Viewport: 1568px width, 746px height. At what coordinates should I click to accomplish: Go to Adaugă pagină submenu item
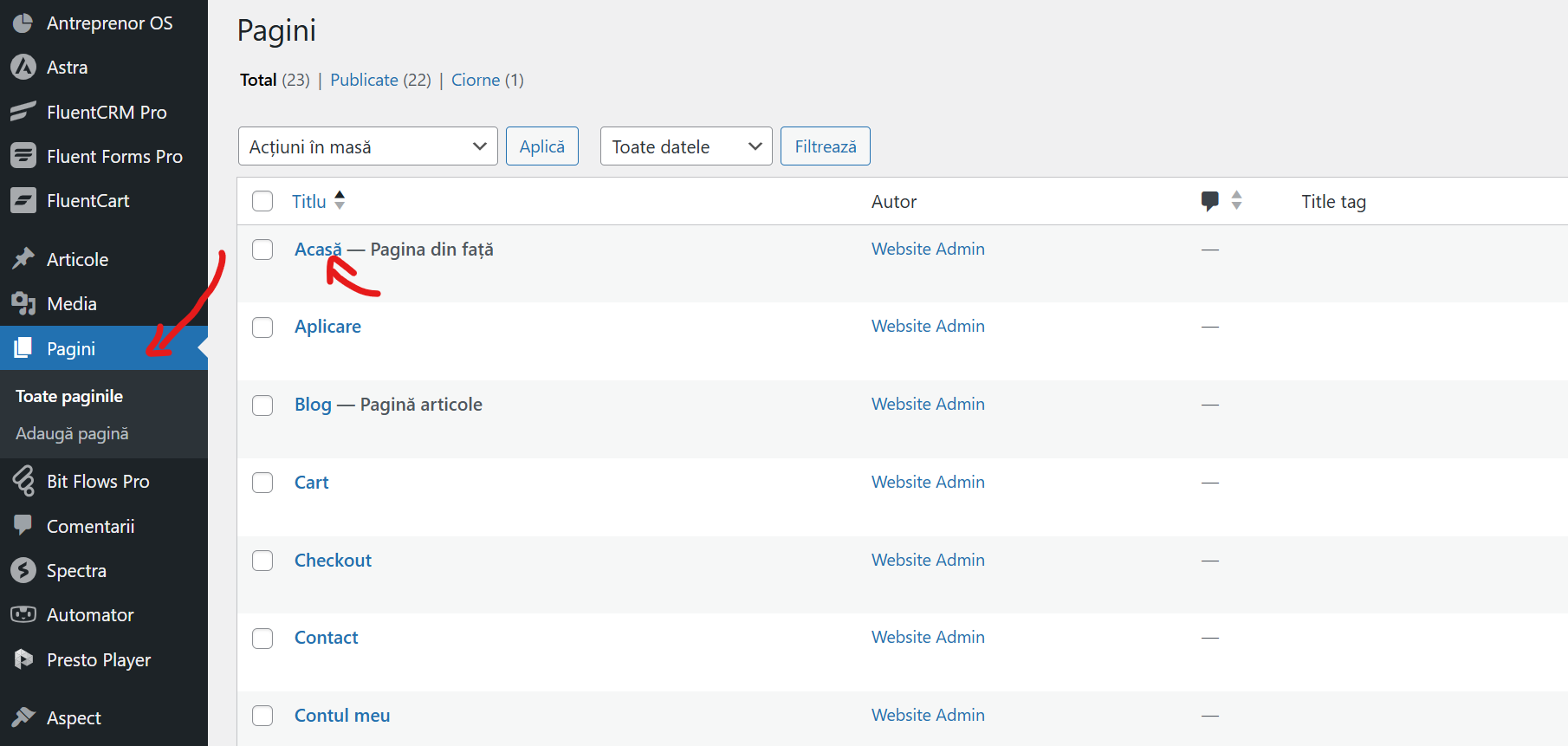pyautogui.click(x=72, y=434)
